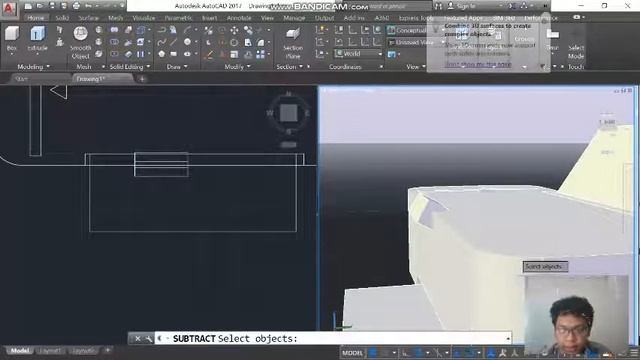The width and height of the screenshot is (640, 360).
Task: Switch to the Solid ribbon tab
Action: click(62, 18)
